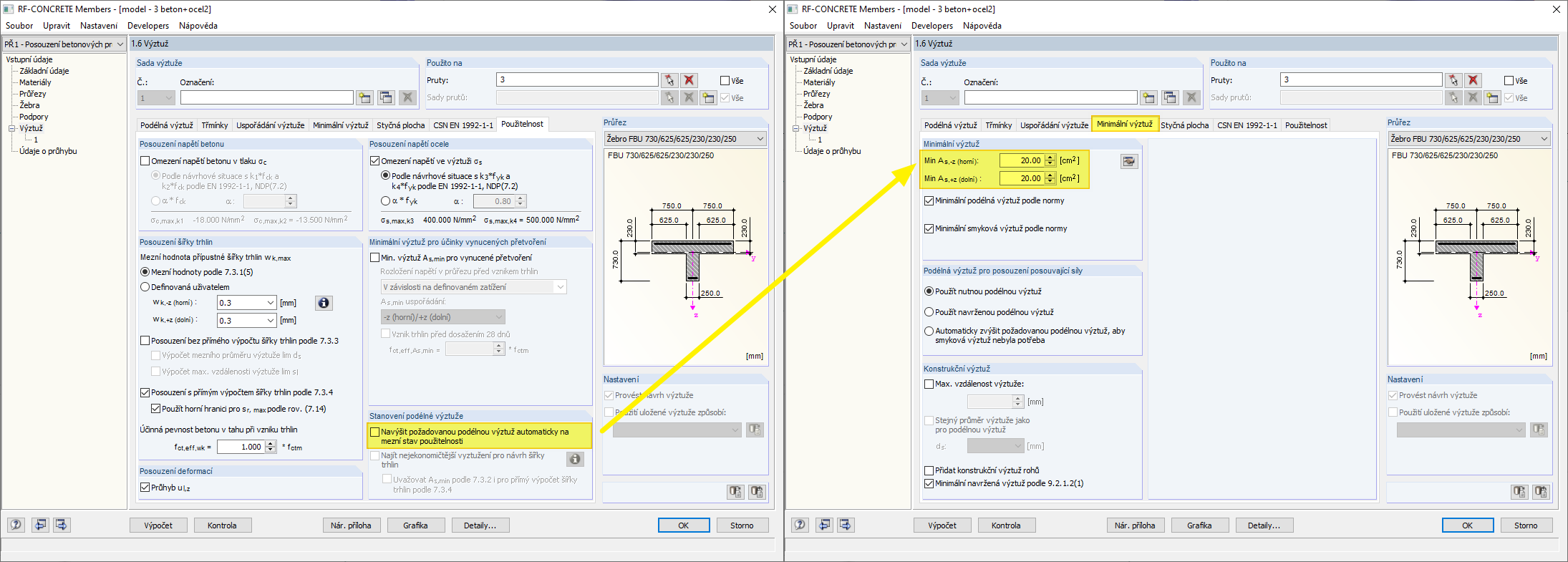Uncheck Omezení napětí ve výztuži checkbox
This screenshot has width=1568, height=562.
[374, 161]
